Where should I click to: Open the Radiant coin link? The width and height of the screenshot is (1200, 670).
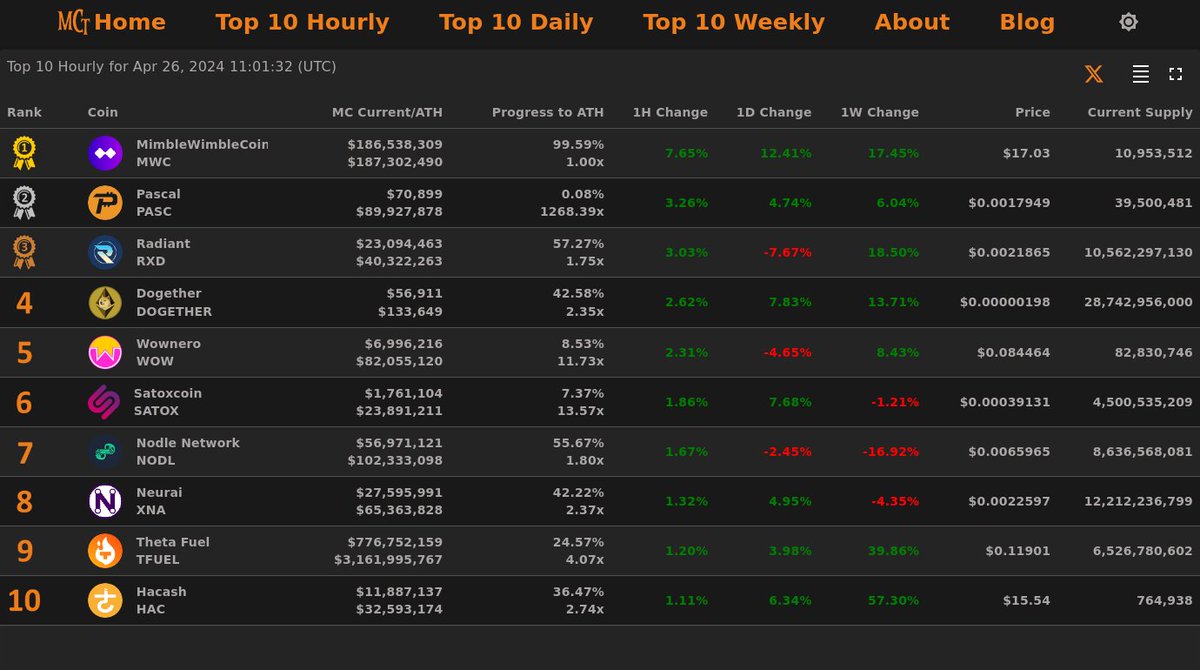pyautogui.click(x=163, y=244)
